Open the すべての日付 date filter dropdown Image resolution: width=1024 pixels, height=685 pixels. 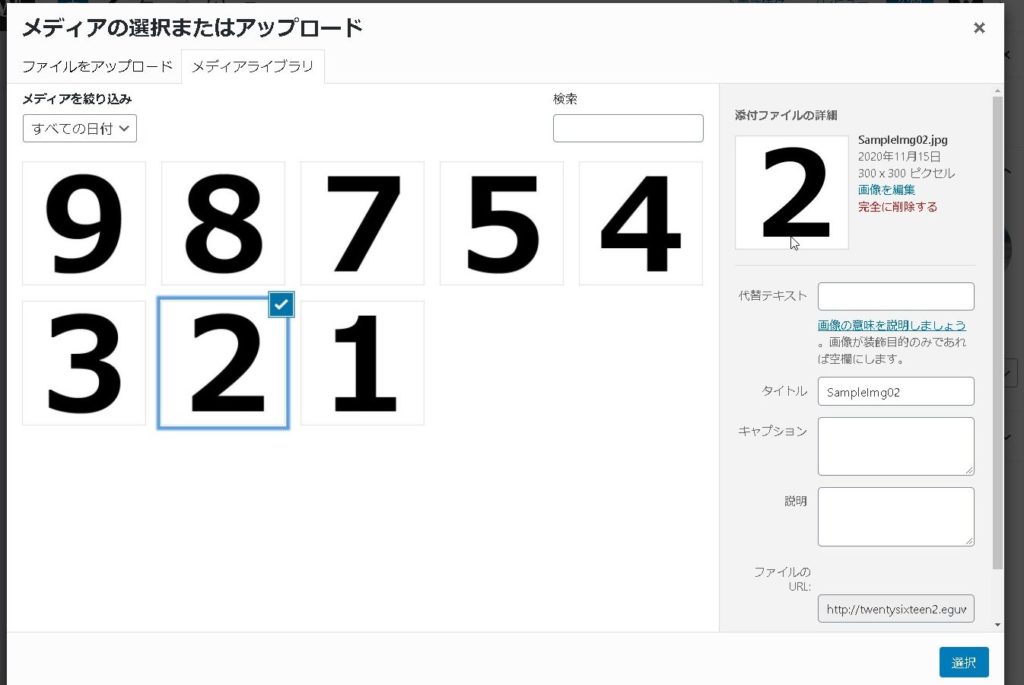coord(80,129)
